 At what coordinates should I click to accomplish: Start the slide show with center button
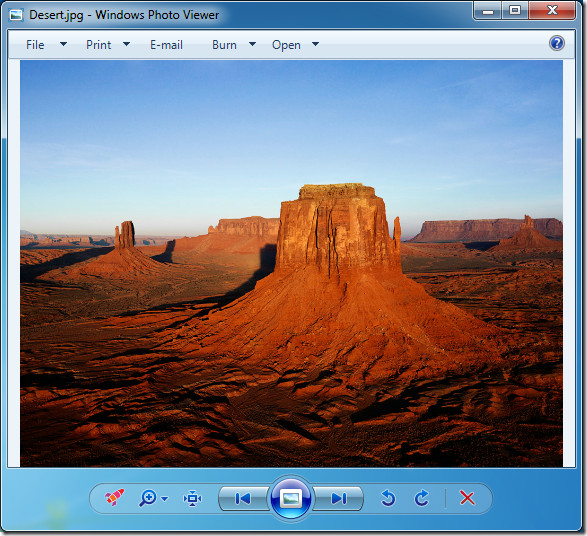click(x=291, y=498)
